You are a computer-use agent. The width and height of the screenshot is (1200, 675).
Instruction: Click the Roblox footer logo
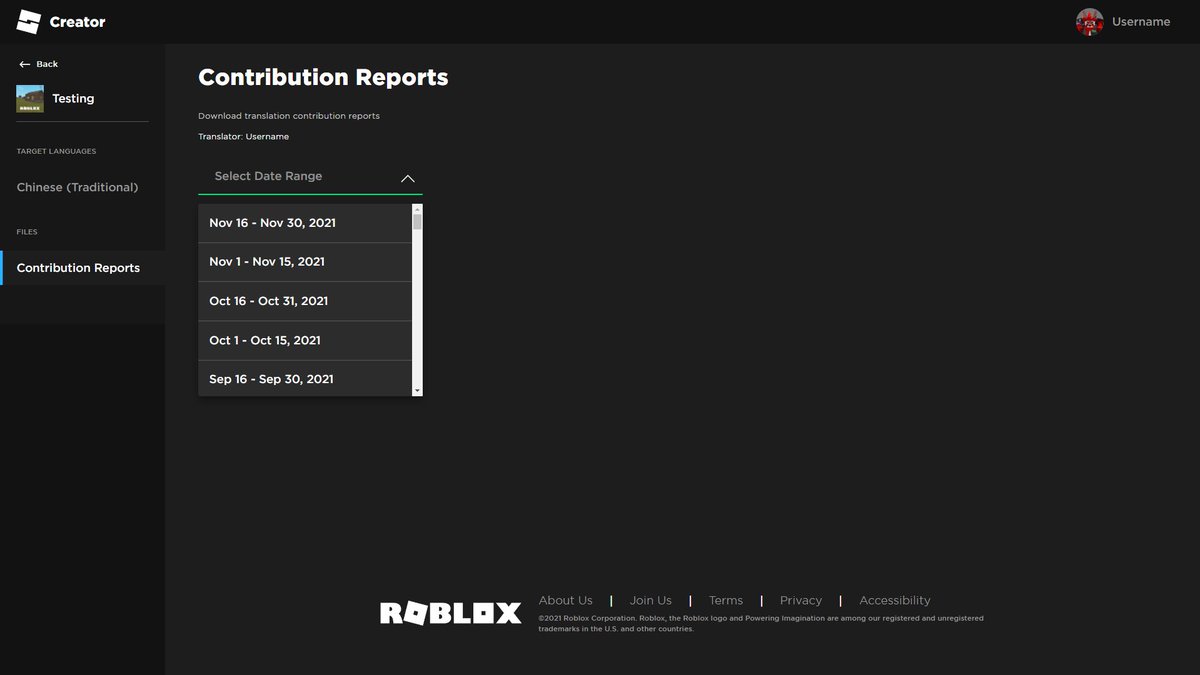click(x=450, y=613)
